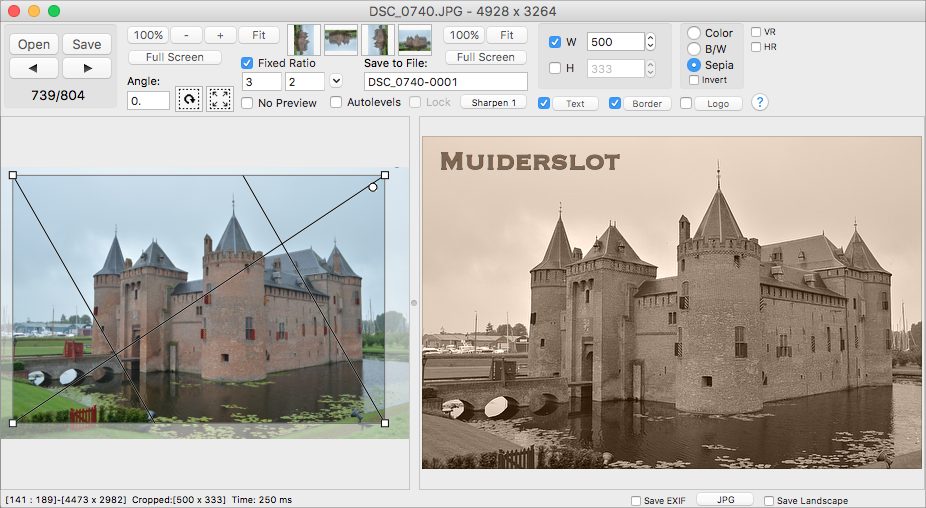Go to the previous image arrow
926x508 pixels.
(x=34, y=69)
